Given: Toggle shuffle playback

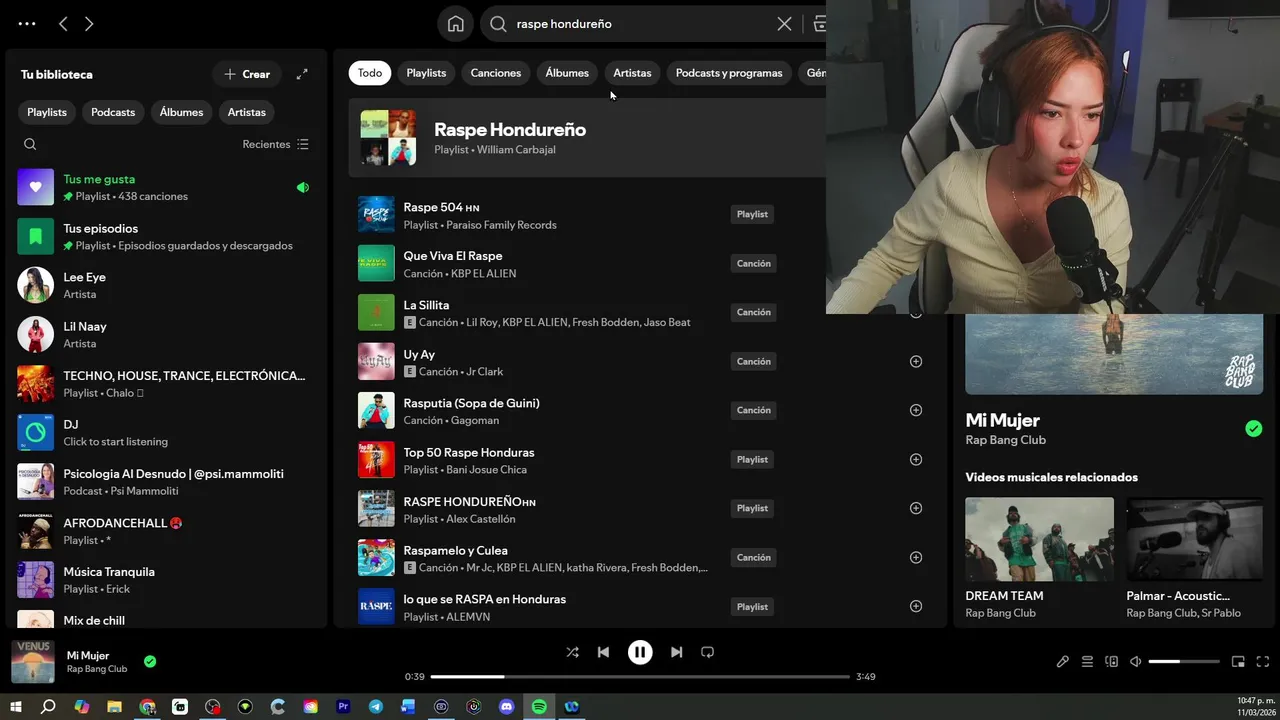Looking at the screenshot, I should (572, 652).
